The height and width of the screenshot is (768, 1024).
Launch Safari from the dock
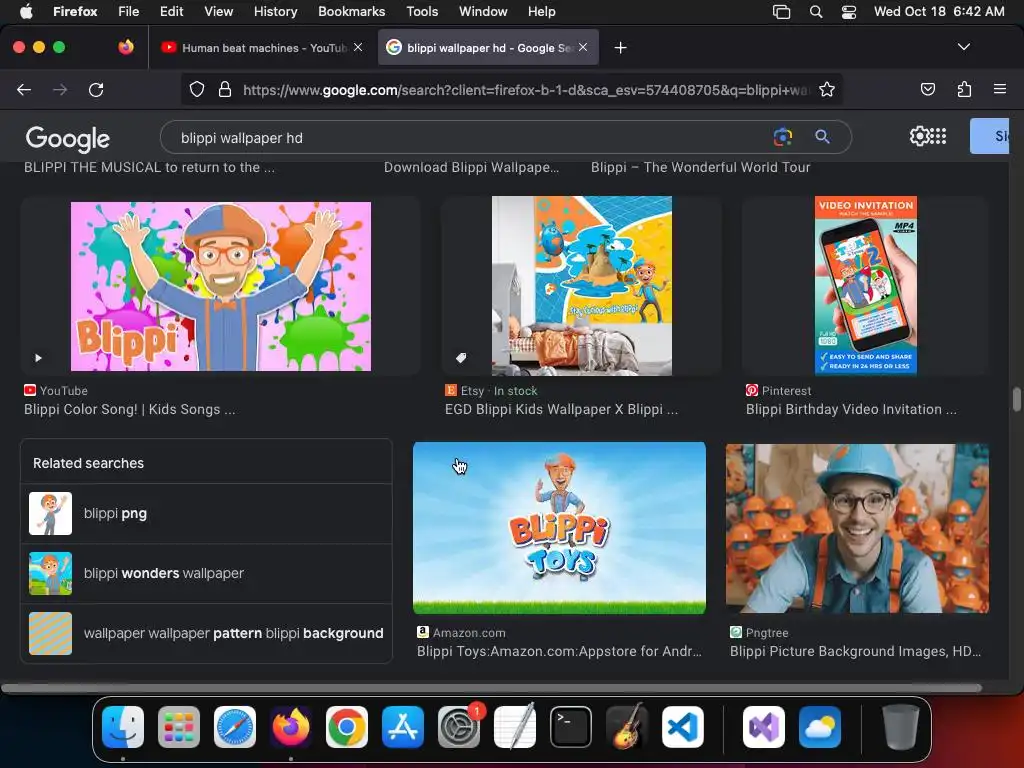(x=234, y=727)
